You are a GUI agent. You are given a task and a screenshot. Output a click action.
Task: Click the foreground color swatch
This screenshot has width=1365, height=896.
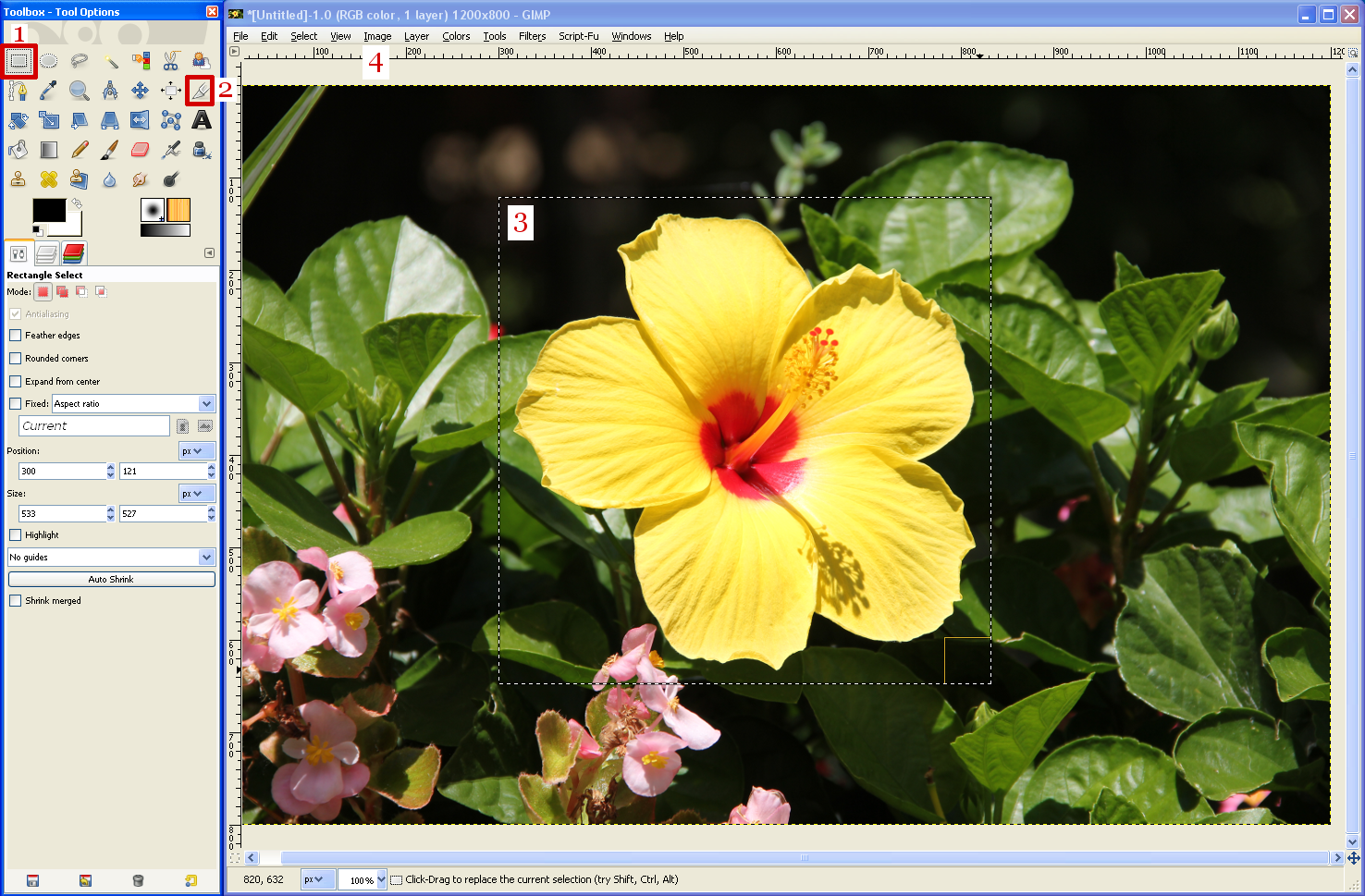click(x=51, y=211)
